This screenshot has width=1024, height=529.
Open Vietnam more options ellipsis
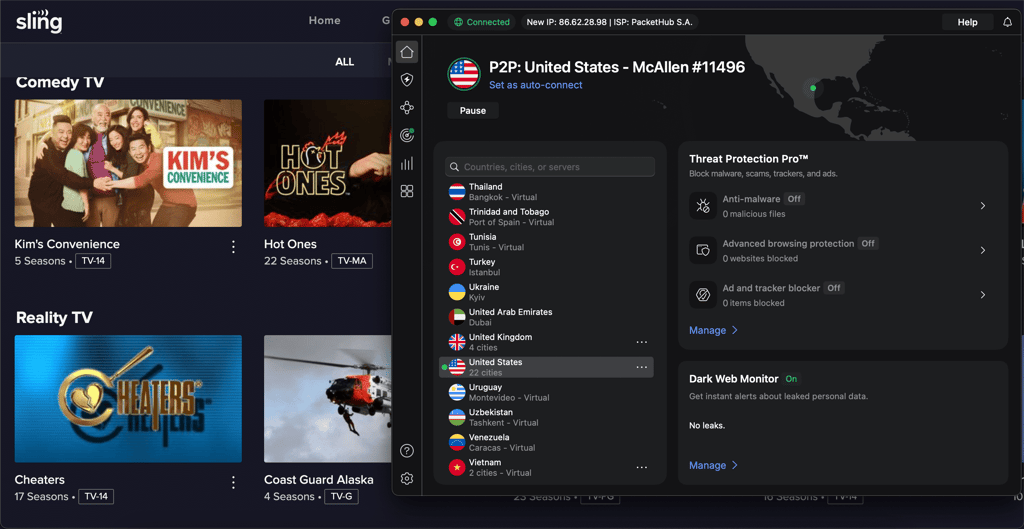[642, 468]
